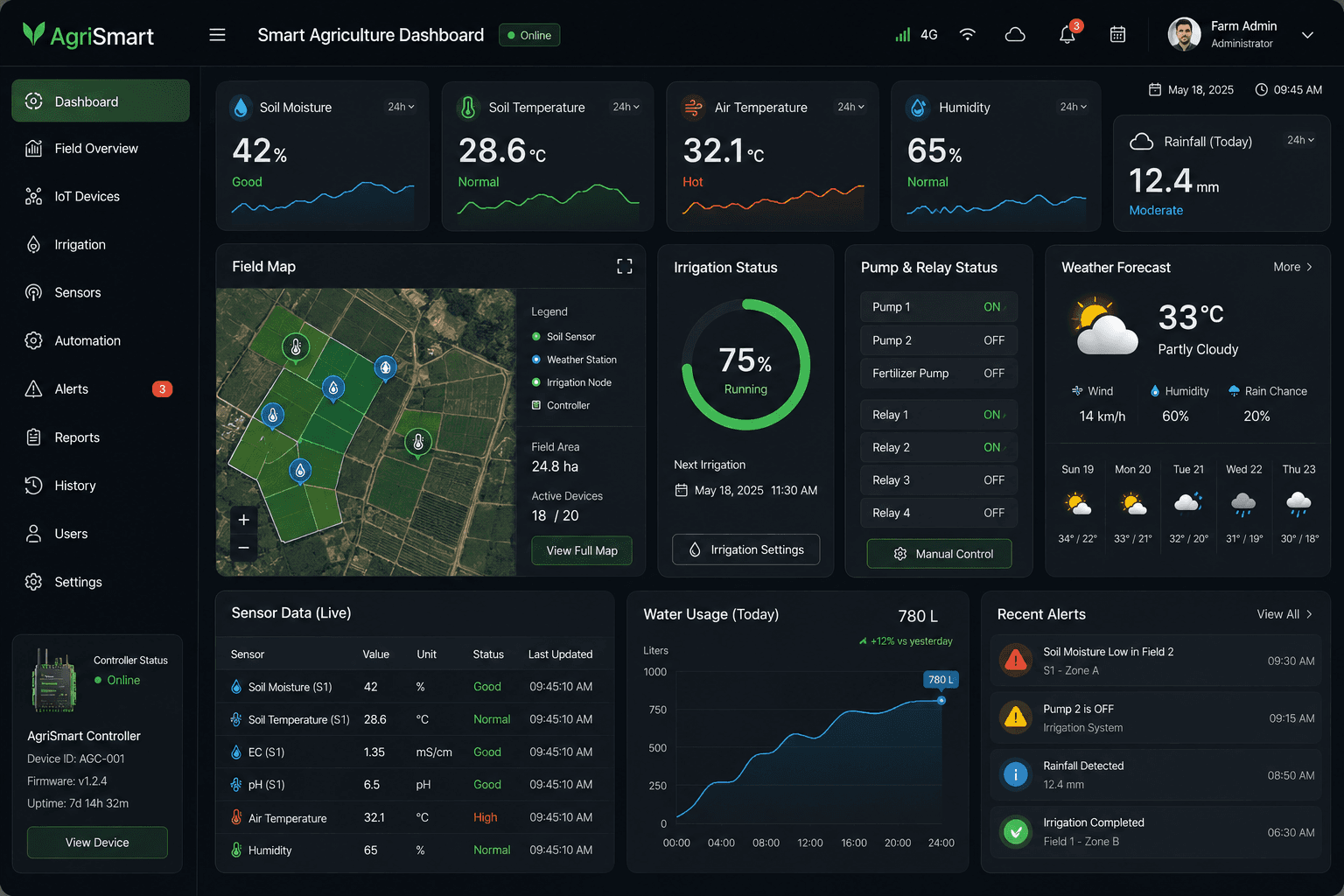Open the Irrigation sidebar item
This screenshot has height=896, width=1344.
click(x=101, y=245)
